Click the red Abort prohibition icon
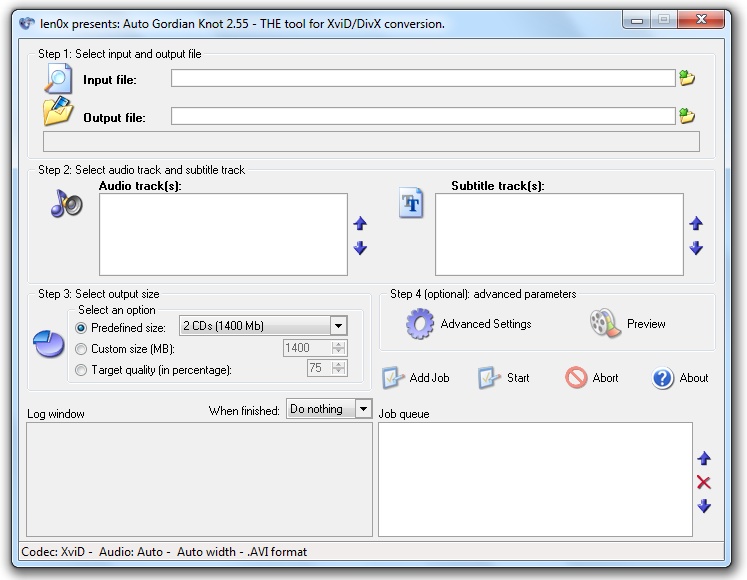The image size is (747, 580). pyautogui.click(x=576, y=377)
